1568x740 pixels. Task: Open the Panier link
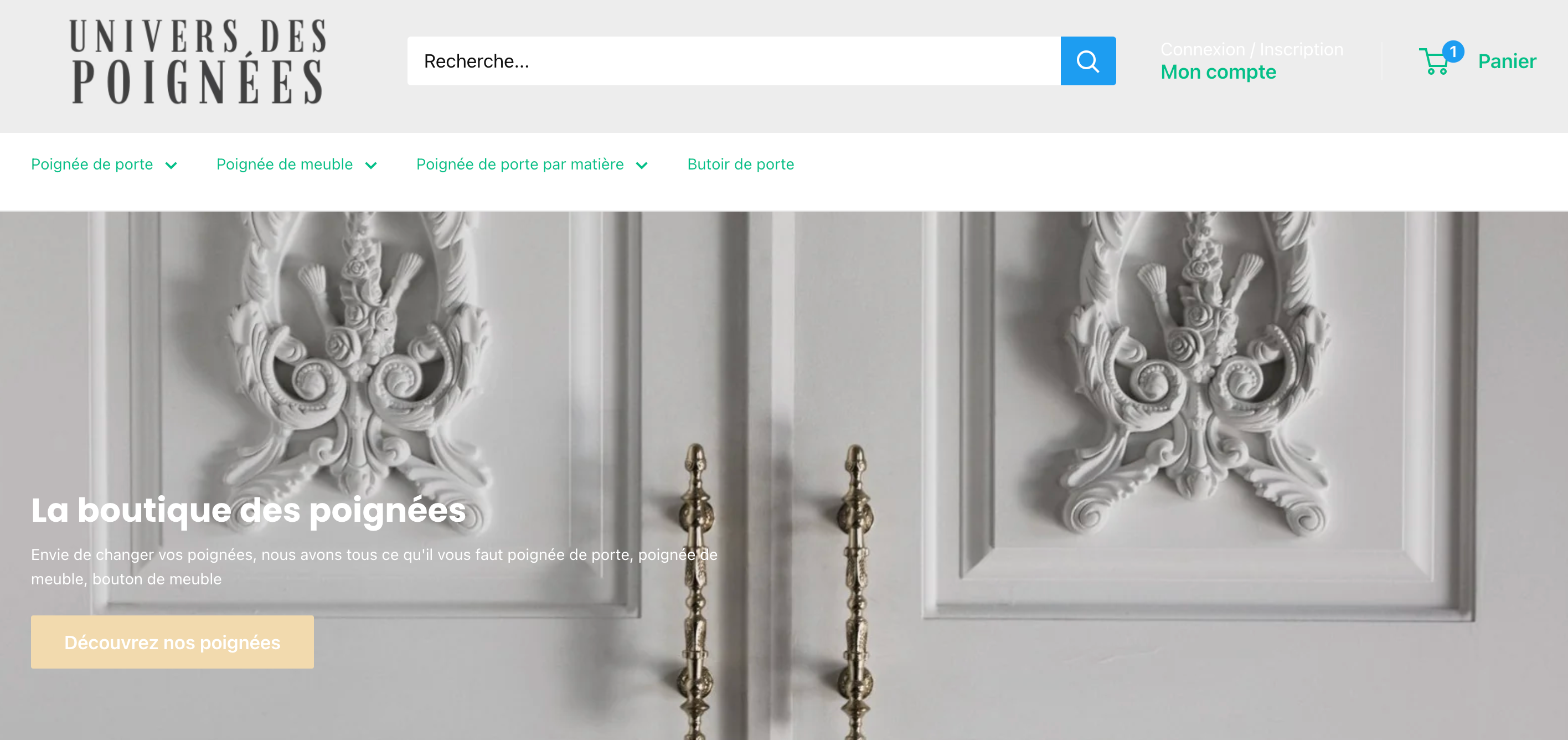pos(1507,61)
